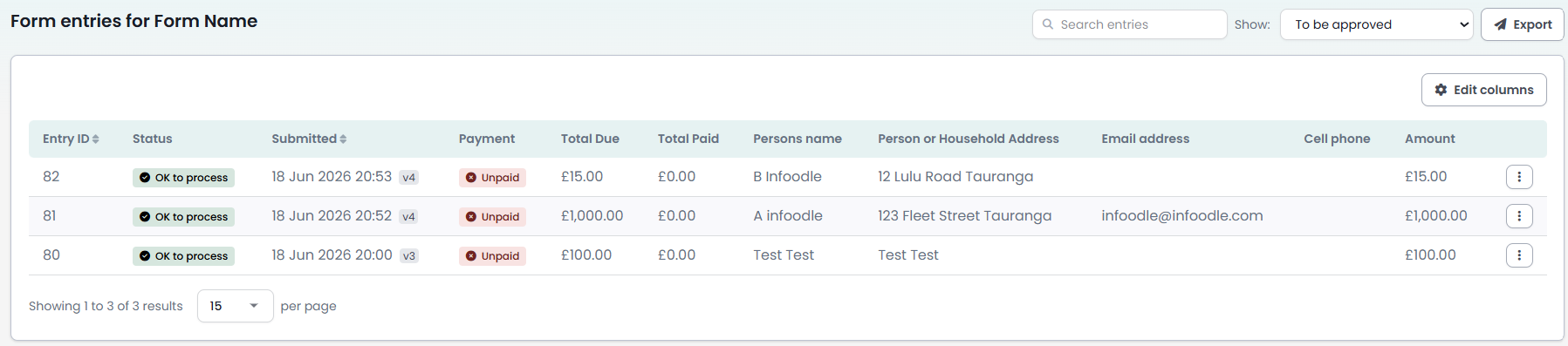Image resolution: width=1568 pixels, height=346 pixels.
Task: Click the Edit columns button
Action: tap(1483, 90)
